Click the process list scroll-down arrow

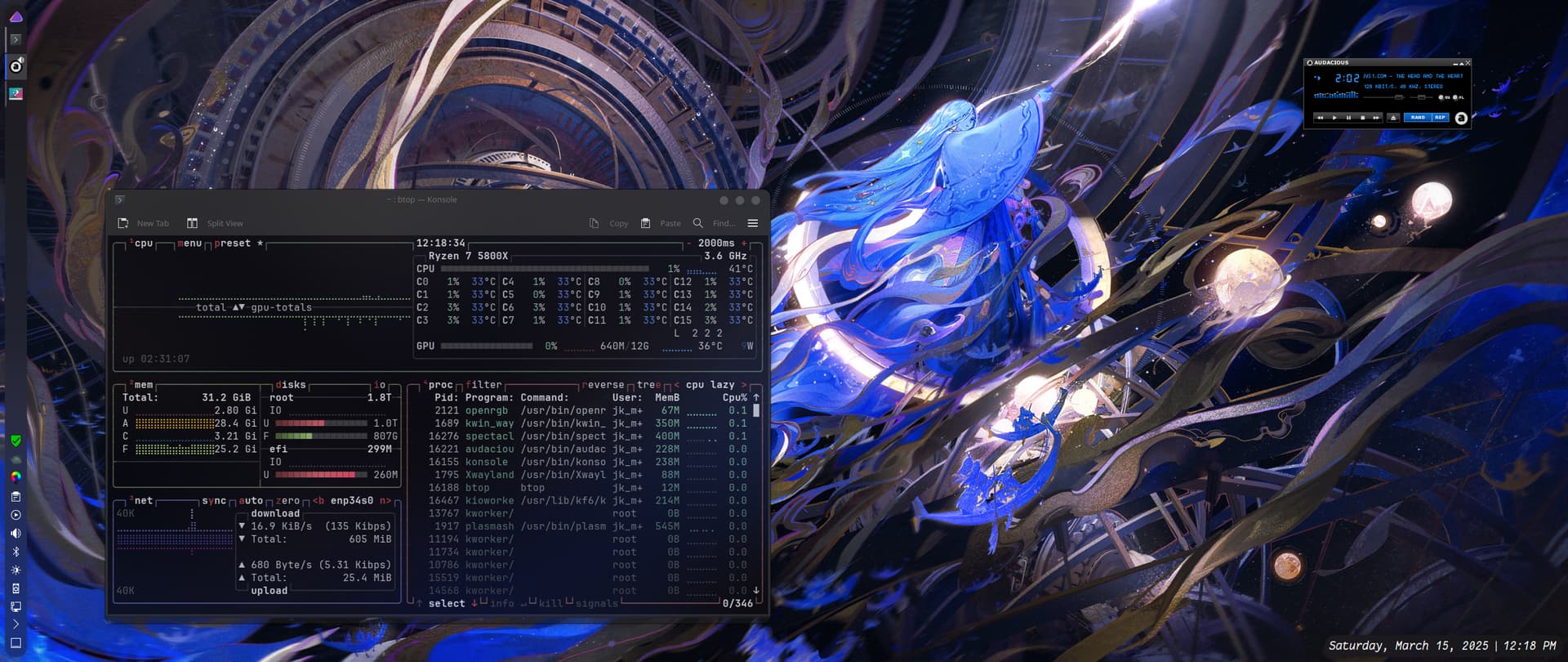(x=756, y=590)
